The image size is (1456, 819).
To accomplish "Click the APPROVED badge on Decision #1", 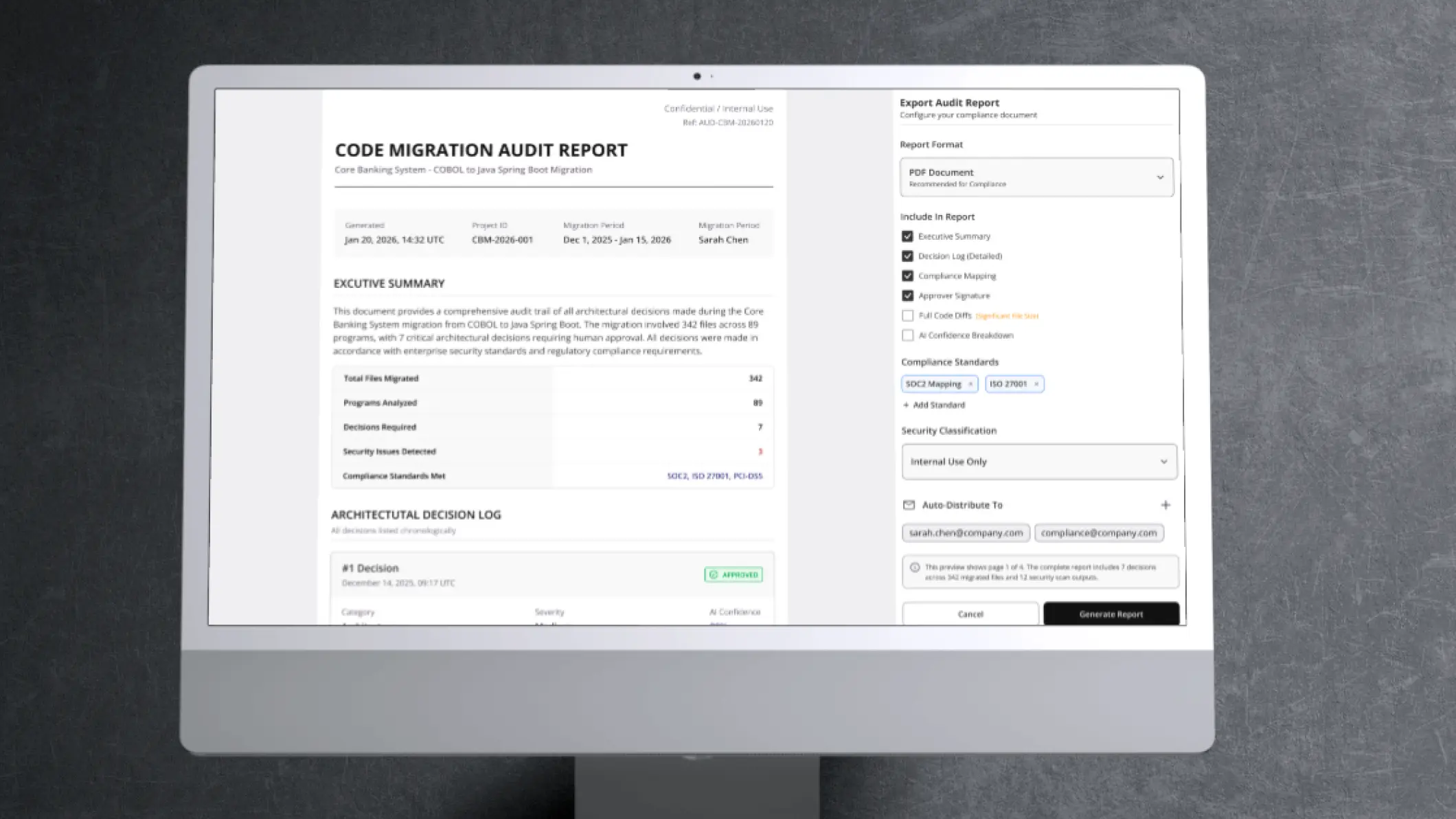I will coord(733,574).
